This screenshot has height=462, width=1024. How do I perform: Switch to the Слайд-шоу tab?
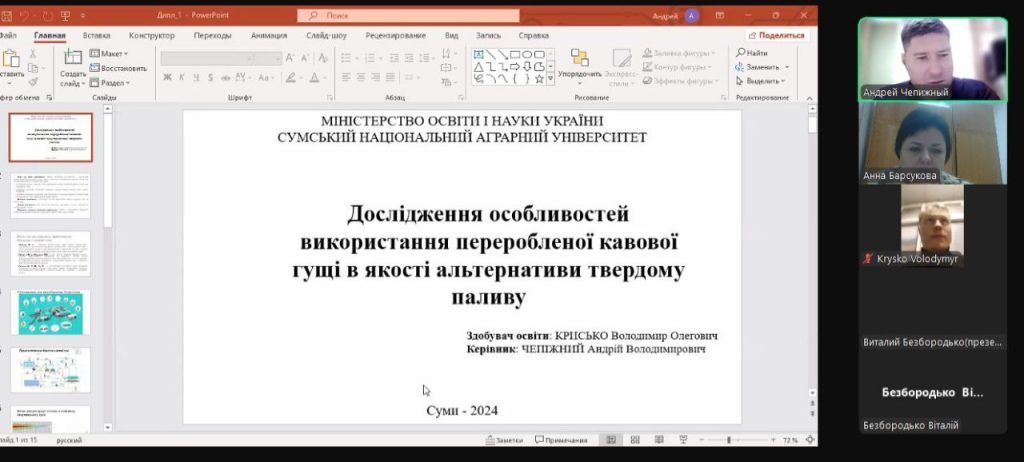pos(327,35)
